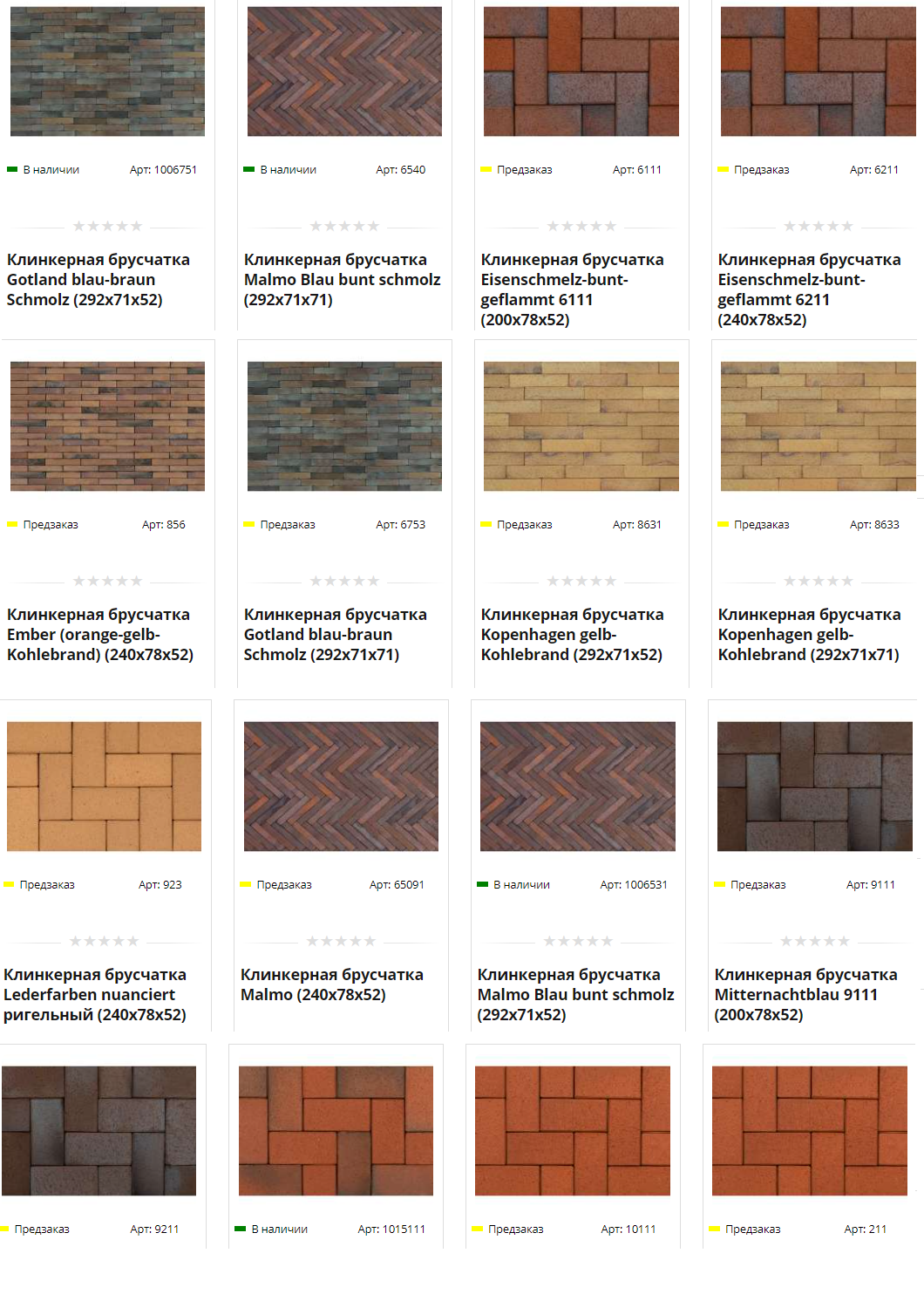Open Gotland blau-braun Schmolz (292x71x71) title

[x=336, y=634]
